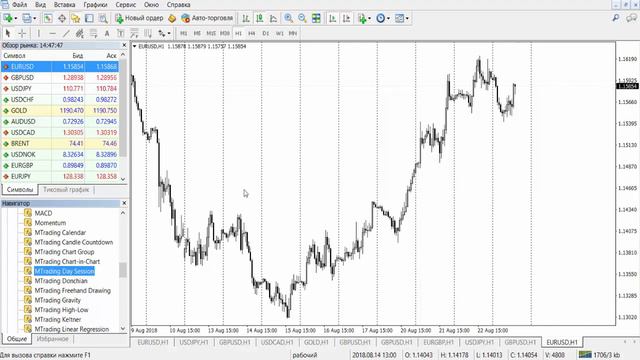Select the MACD indicator in navigator
640x360 pixels.
pyautogui.click(x=43, y=213)
